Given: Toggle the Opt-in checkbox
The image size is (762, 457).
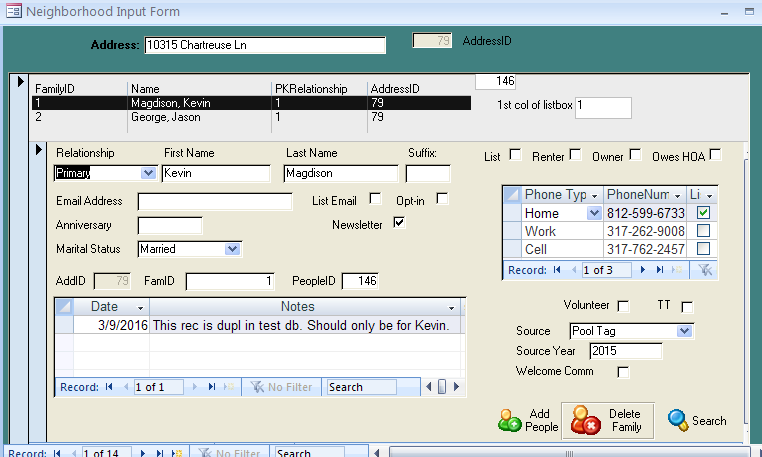Looking at the screenshot, I should click(442, 198).
